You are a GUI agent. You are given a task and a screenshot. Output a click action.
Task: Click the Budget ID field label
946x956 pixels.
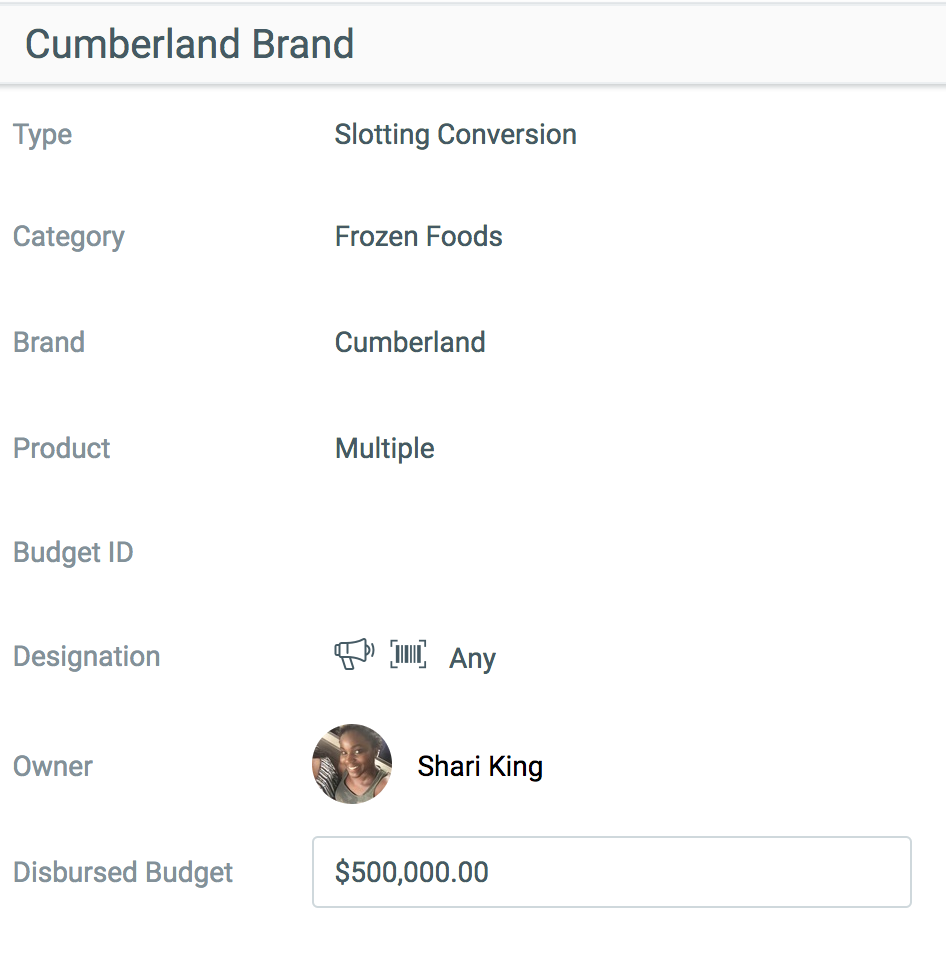coord(73,553)
